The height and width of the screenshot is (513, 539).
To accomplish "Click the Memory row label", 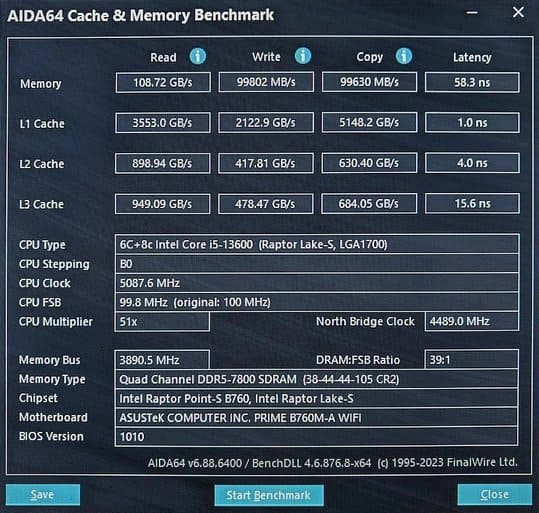I will point(41,84).
